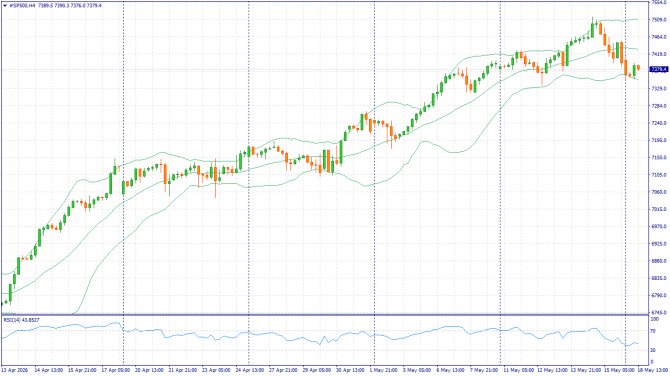Click the 7 May 21:00 time label

(x=483, y=370)
